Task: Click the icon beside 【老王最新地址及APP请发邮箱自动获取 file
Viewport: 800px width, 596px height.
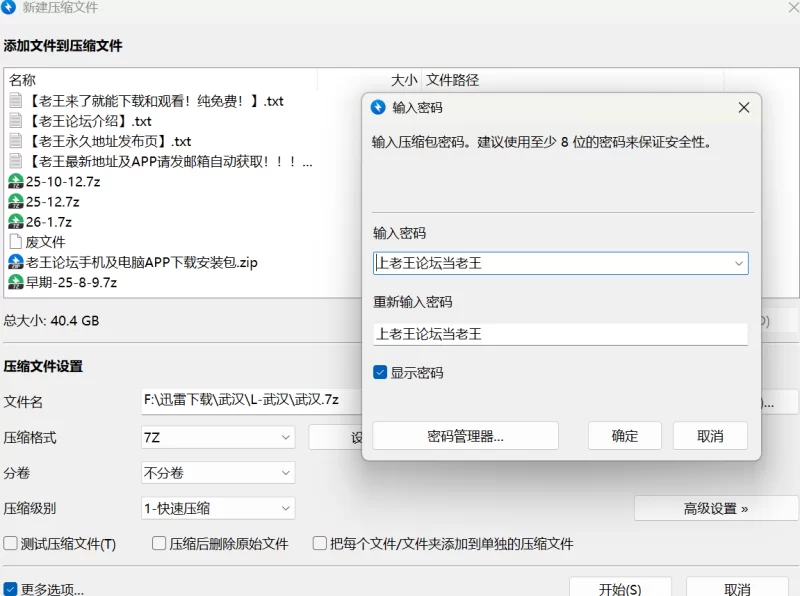Action: pos(16,161)
